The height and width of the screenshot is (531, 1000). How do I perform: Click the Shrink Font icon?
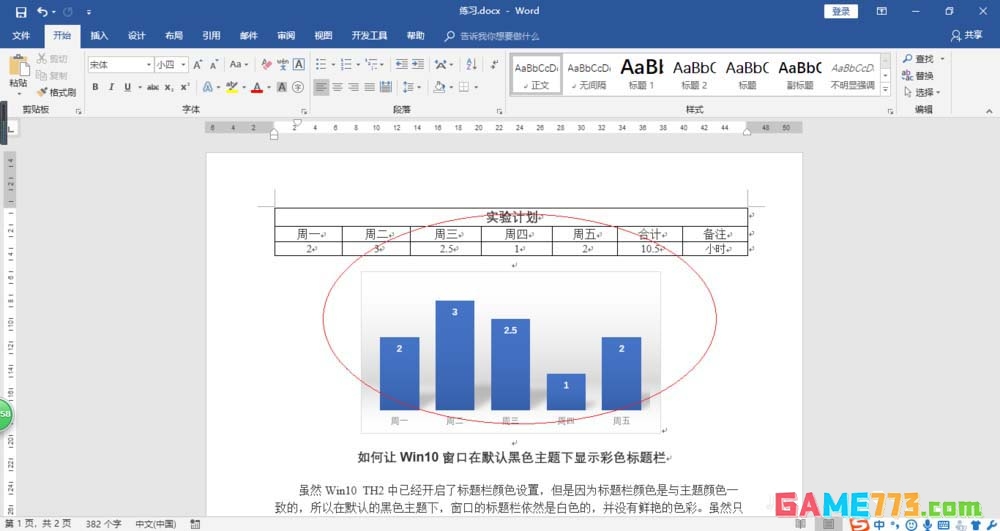214,64
